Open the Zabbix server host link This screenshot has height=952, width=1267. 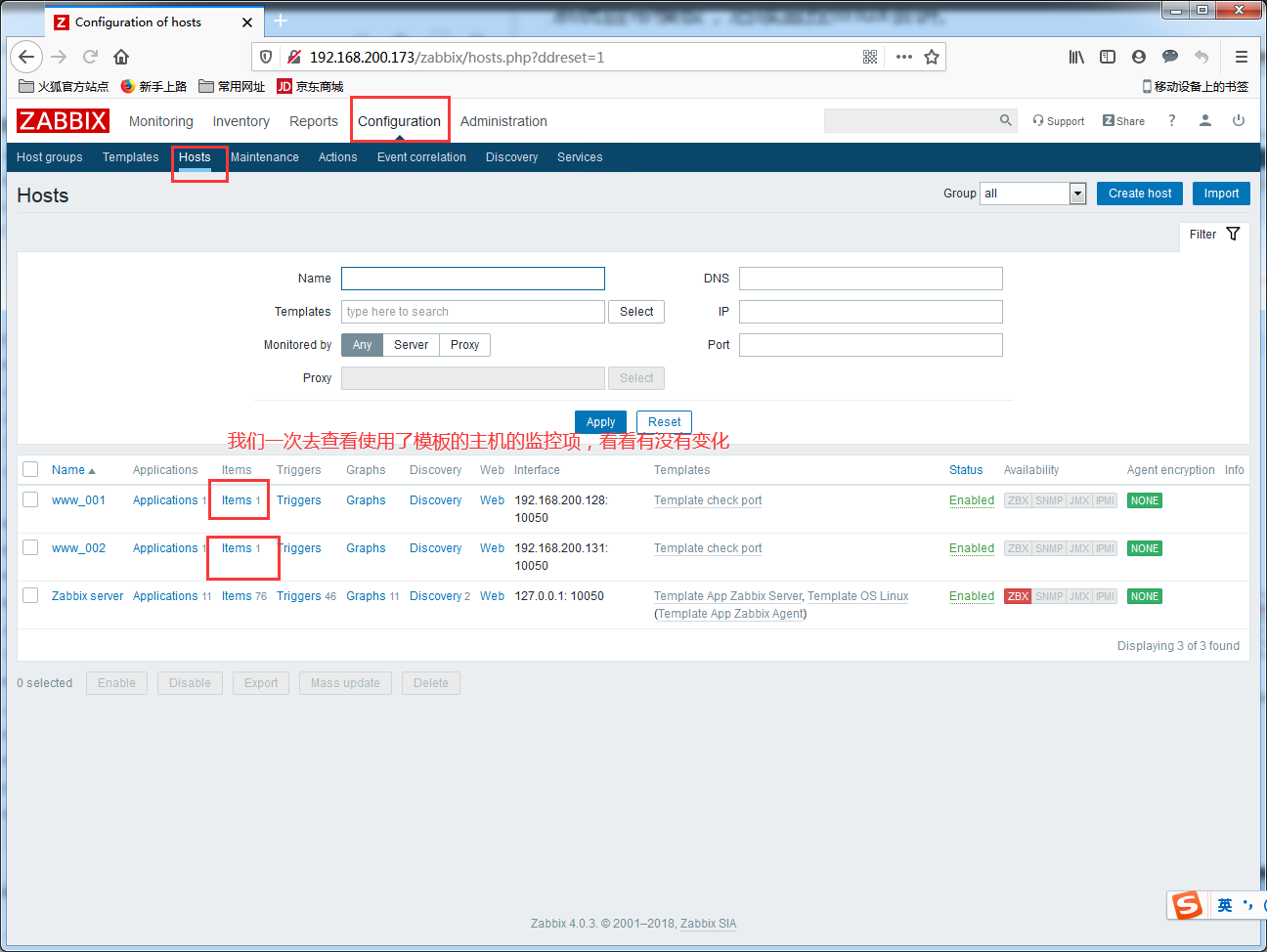click(87, 596)
